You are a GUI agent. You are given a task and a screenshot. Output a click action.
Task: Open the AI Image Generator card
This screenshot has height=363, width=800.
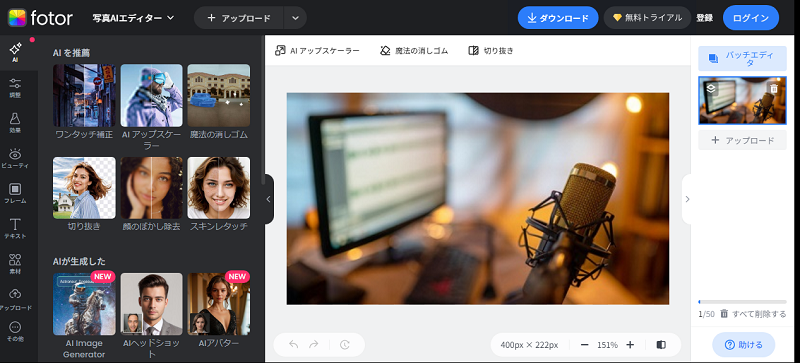click(x=84, y=304)
